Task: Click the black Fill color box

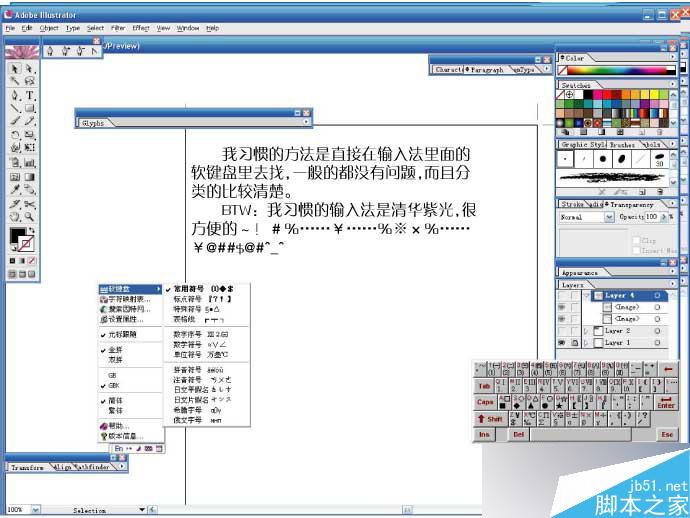Action: 16,235
